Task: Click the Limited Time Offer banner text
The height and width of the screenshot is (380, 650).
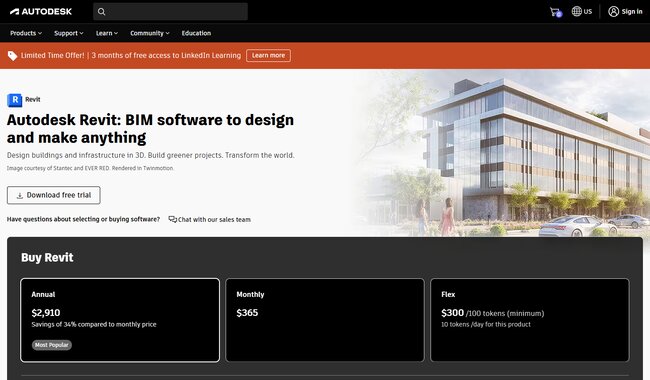Action: 131,56
